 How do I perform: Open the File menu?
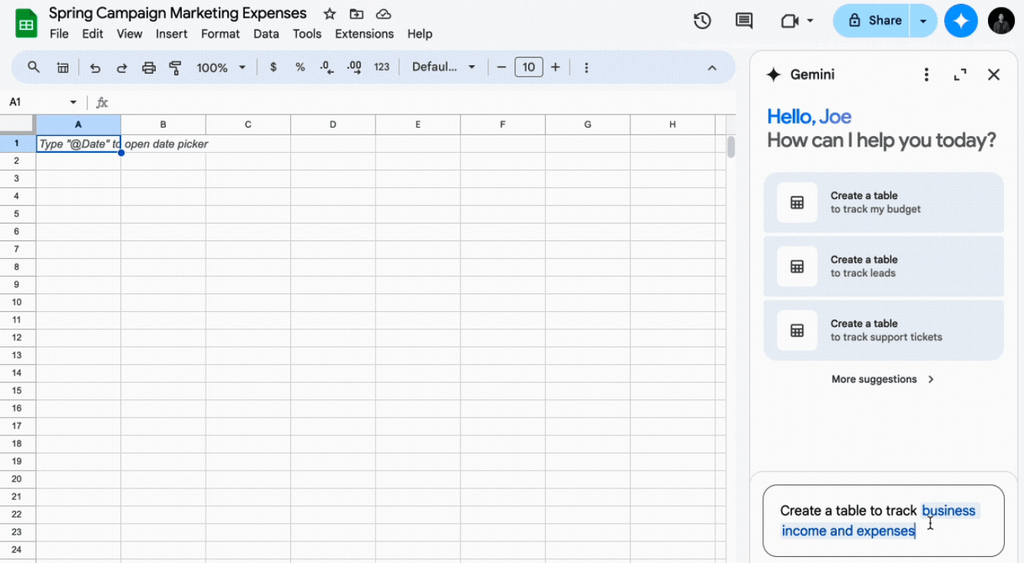pyautogui.click(x=59, y=34)
